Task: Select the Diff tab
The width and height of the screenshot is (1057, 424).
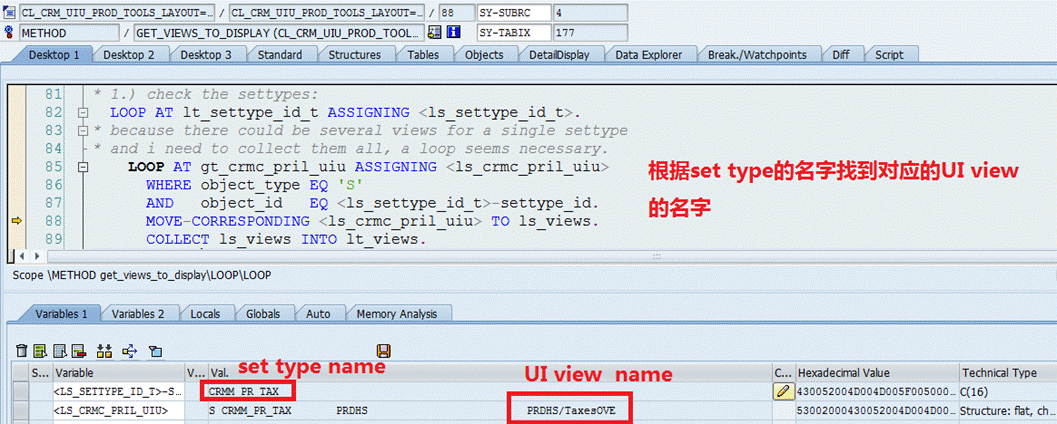Action: (x=841, y=55)
